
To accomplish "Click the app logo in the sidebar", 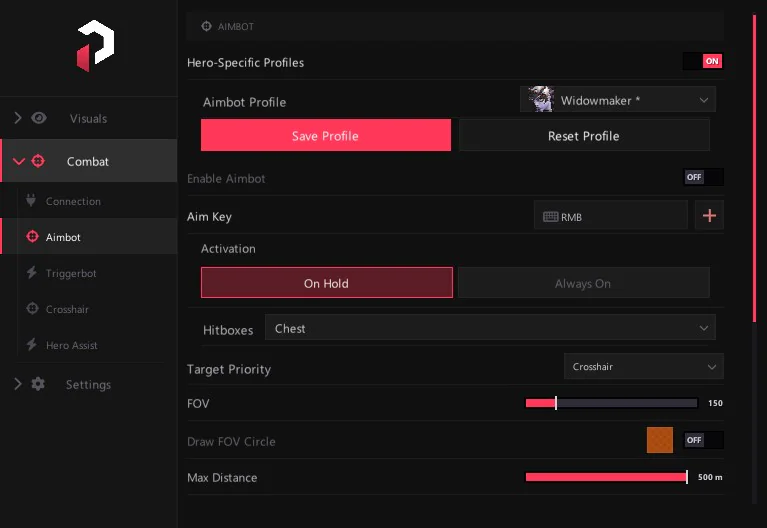I will click(95, 46).
